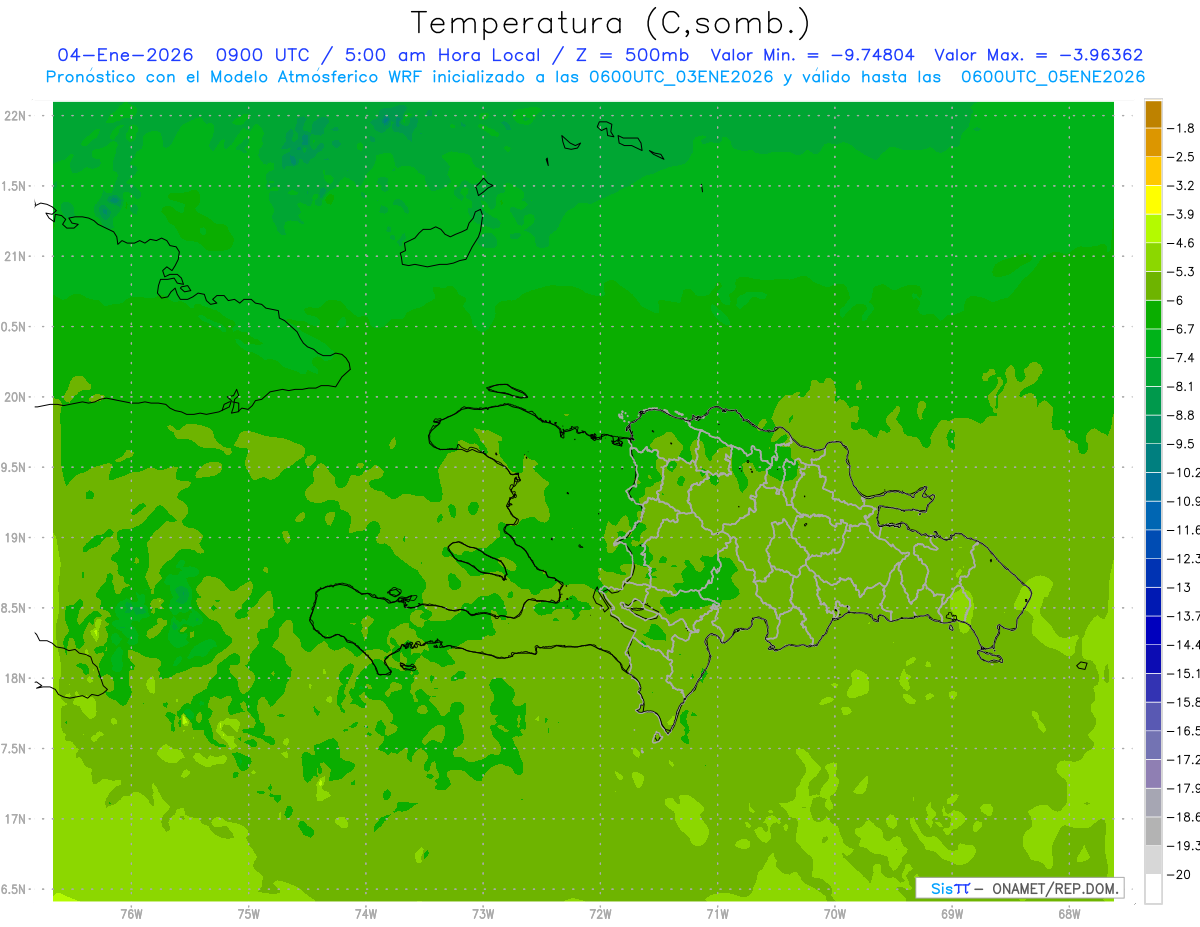Click the '-18.6' legend value
This screenshot has height=927, width=1200.
pos(1183,817)
